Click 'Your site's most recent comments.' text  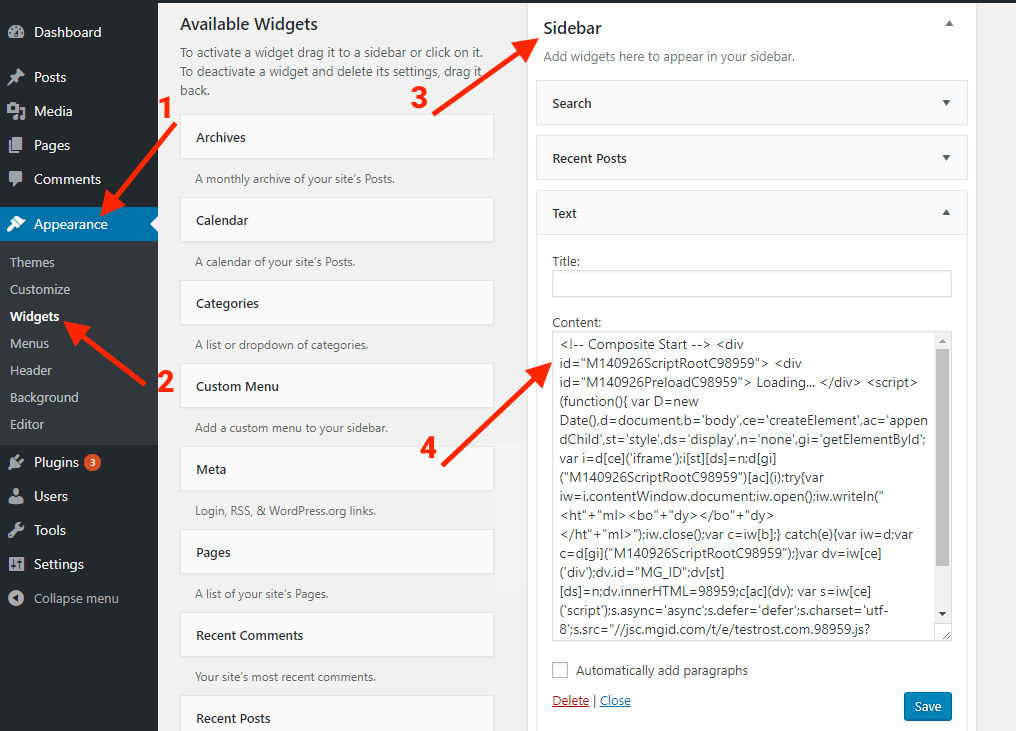click(x=286, y=677)
